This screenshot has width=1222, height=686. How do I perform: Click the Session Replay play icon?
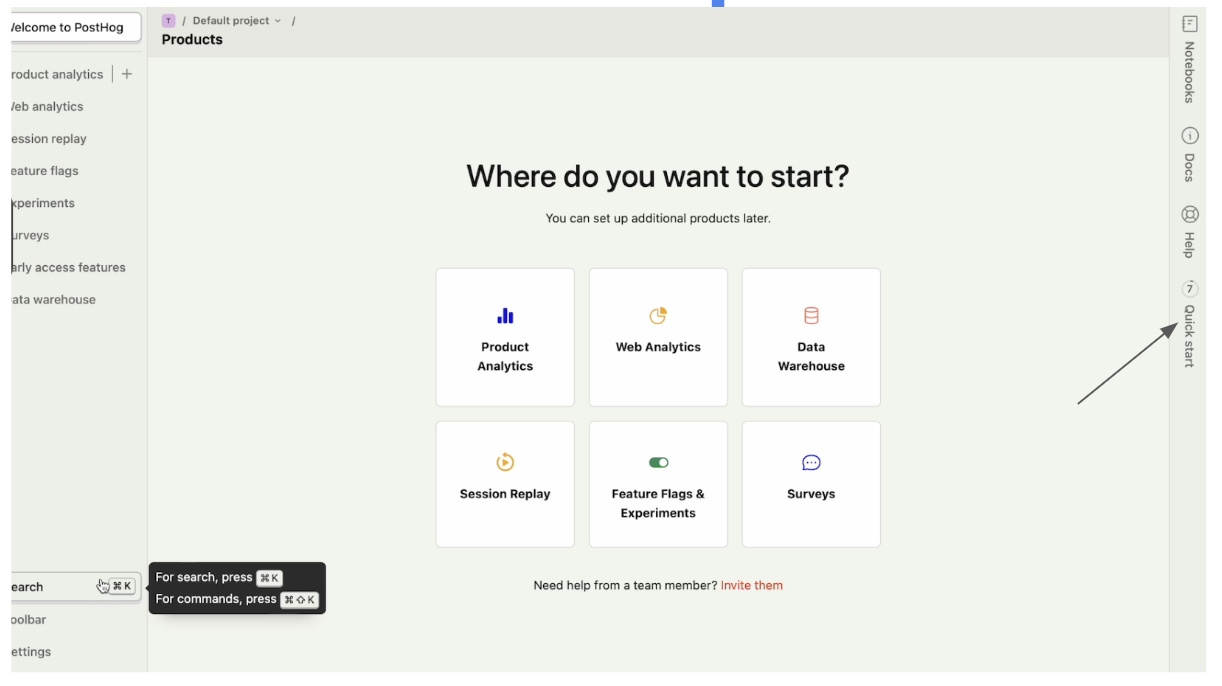pyautogui.click(x=505, y=462)
